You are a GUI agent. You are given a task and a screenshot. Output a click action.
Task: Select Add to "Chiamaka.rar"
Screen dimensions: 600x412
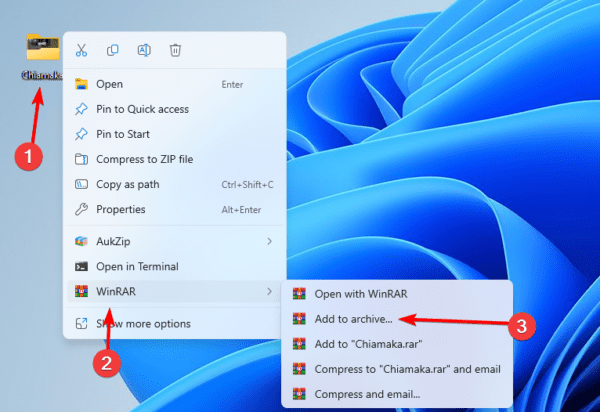(397, 344)
